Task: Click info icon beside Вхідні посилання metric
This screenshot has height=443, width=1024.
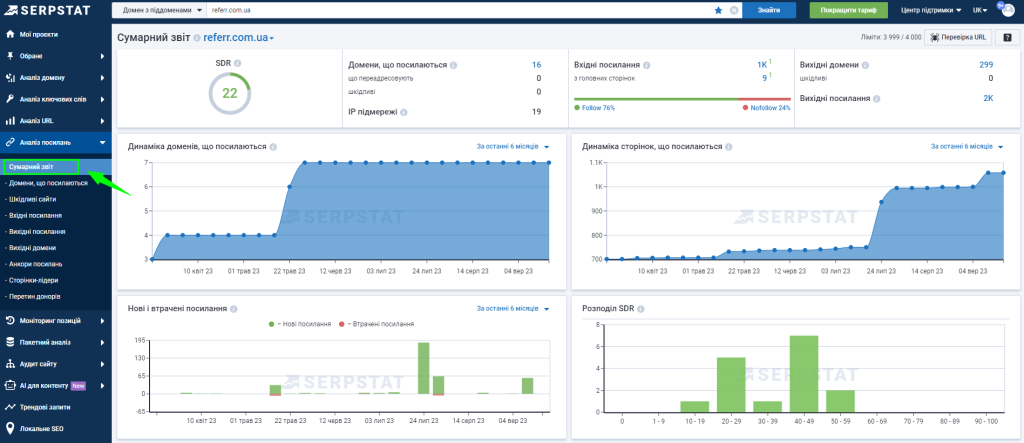Action: tap(648, 64)
